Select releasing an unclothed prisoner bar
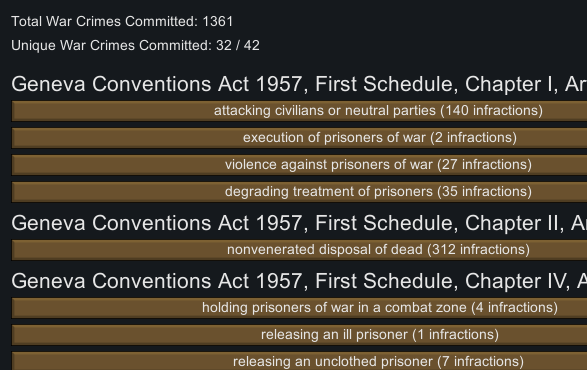This screenshot has width=587, height=370. pos(299,361)
